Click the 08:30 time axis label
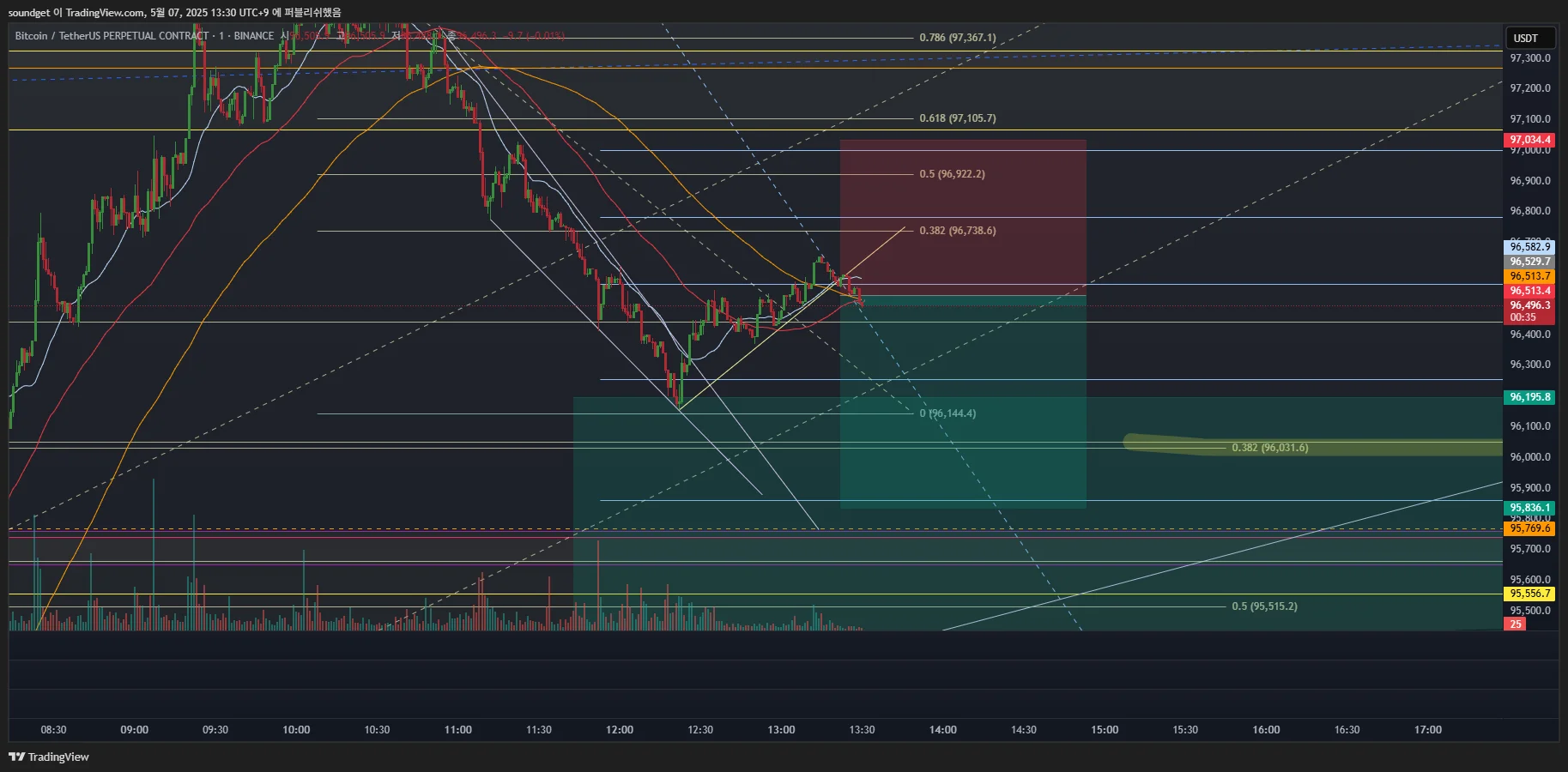 coord(53,730)
